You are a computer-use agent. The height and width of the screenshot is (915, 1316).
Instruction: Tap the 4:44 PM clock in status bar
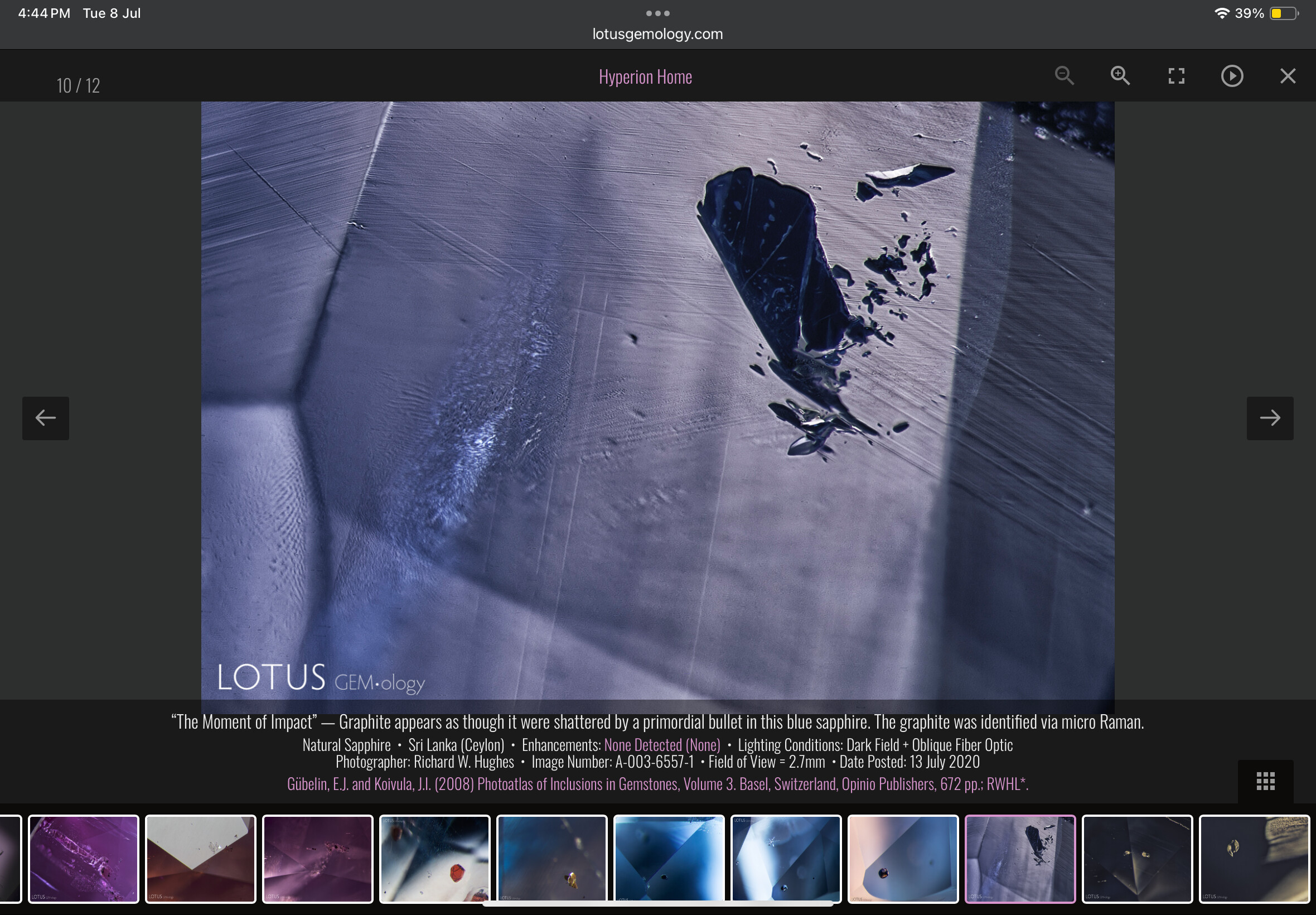point(44,13)
